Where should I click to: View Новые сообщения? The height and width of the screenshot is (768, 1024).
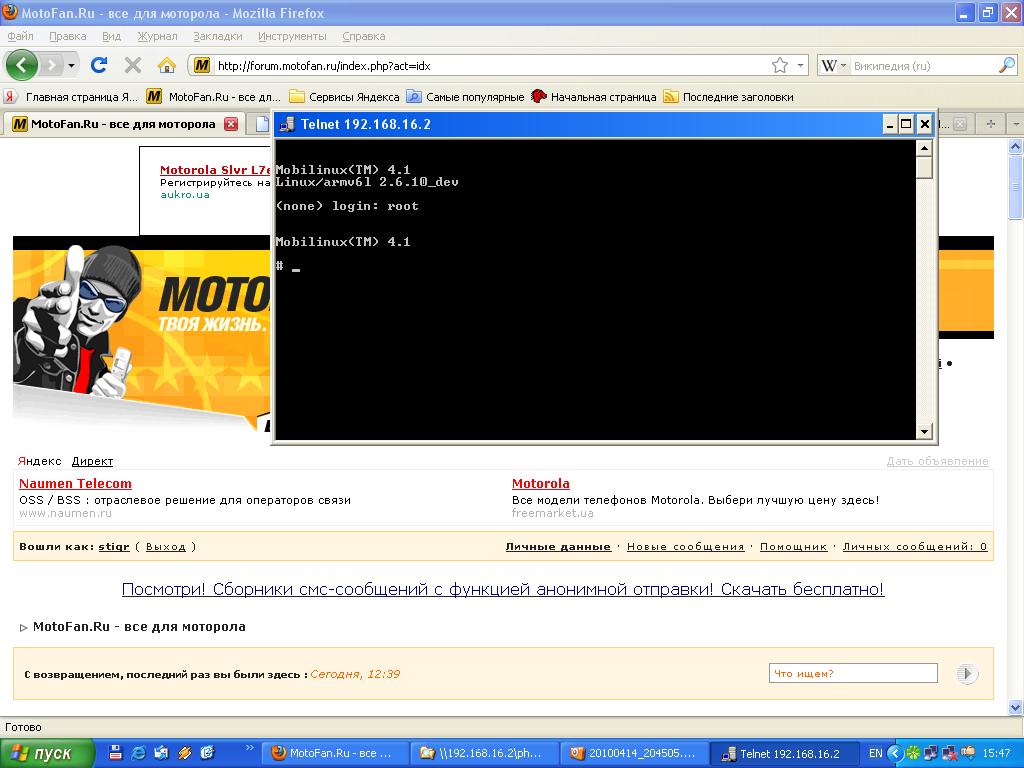(x=686, y=547)
